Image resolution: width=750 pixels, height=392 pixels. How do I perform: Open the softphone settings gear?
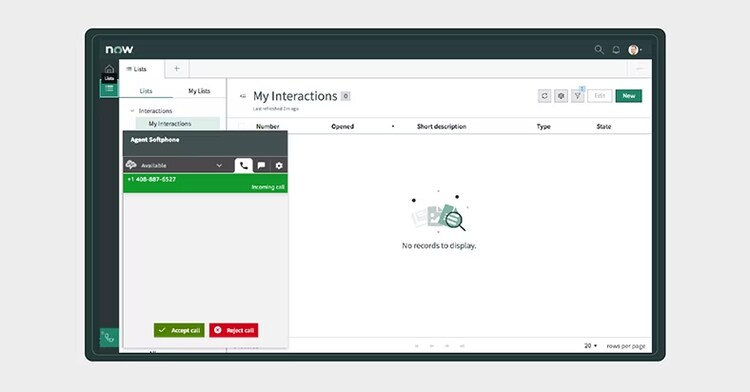pos(279,165)
